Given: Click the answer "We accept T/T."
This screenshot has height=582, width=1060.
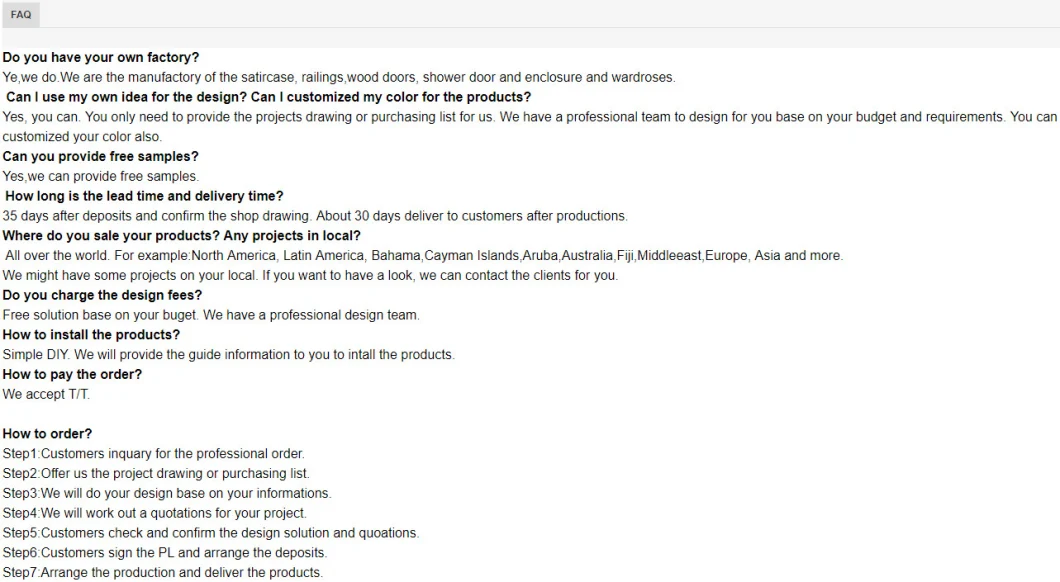Looking at the screenshot, I should [x=46, y=394].
